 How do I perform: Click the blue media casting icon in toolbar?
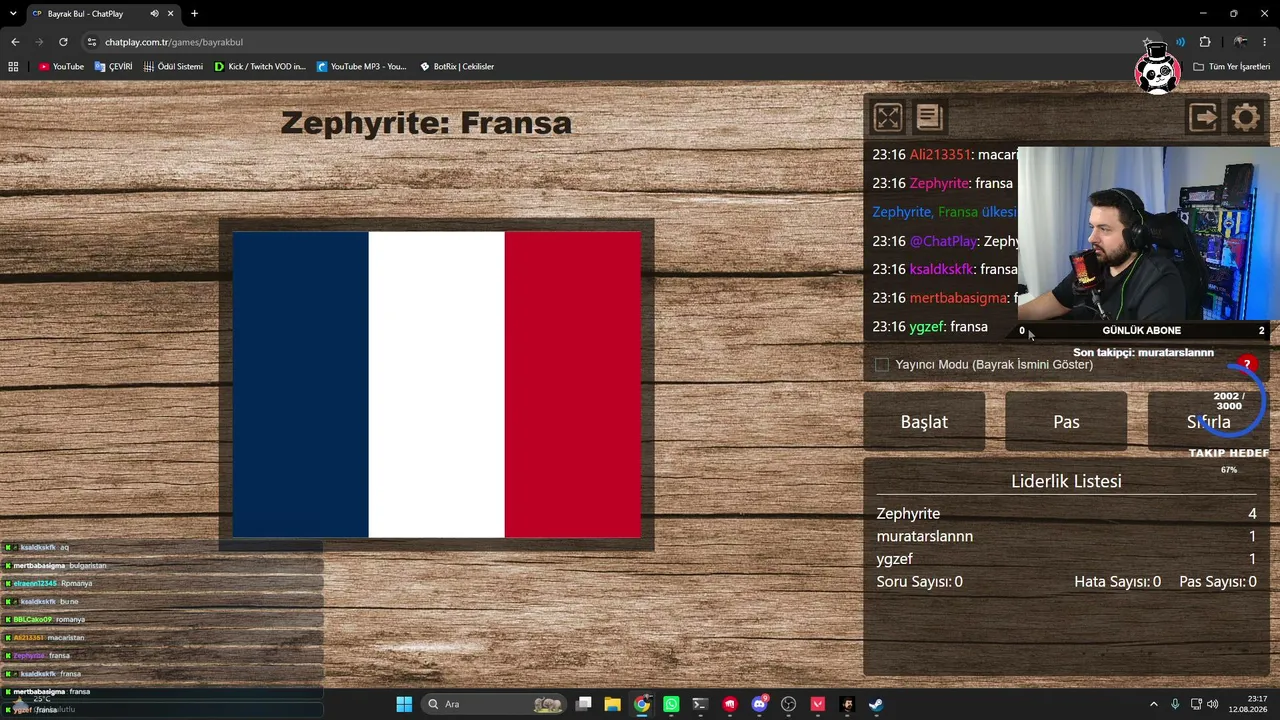click(1180, 42)
